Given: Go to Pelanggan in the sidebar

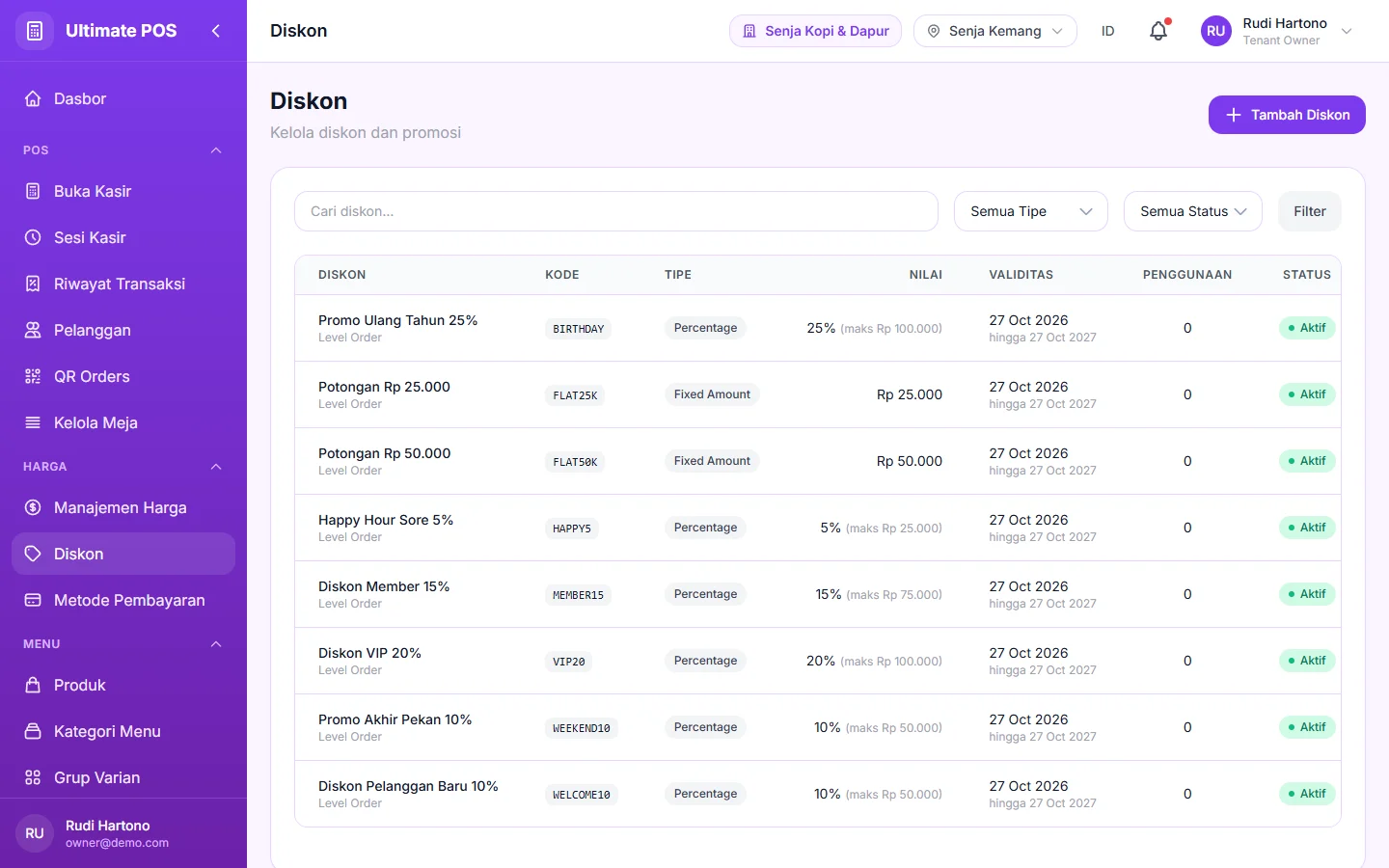Looking at the screenshot, I should pyautogui.click(x=123, y=330).
